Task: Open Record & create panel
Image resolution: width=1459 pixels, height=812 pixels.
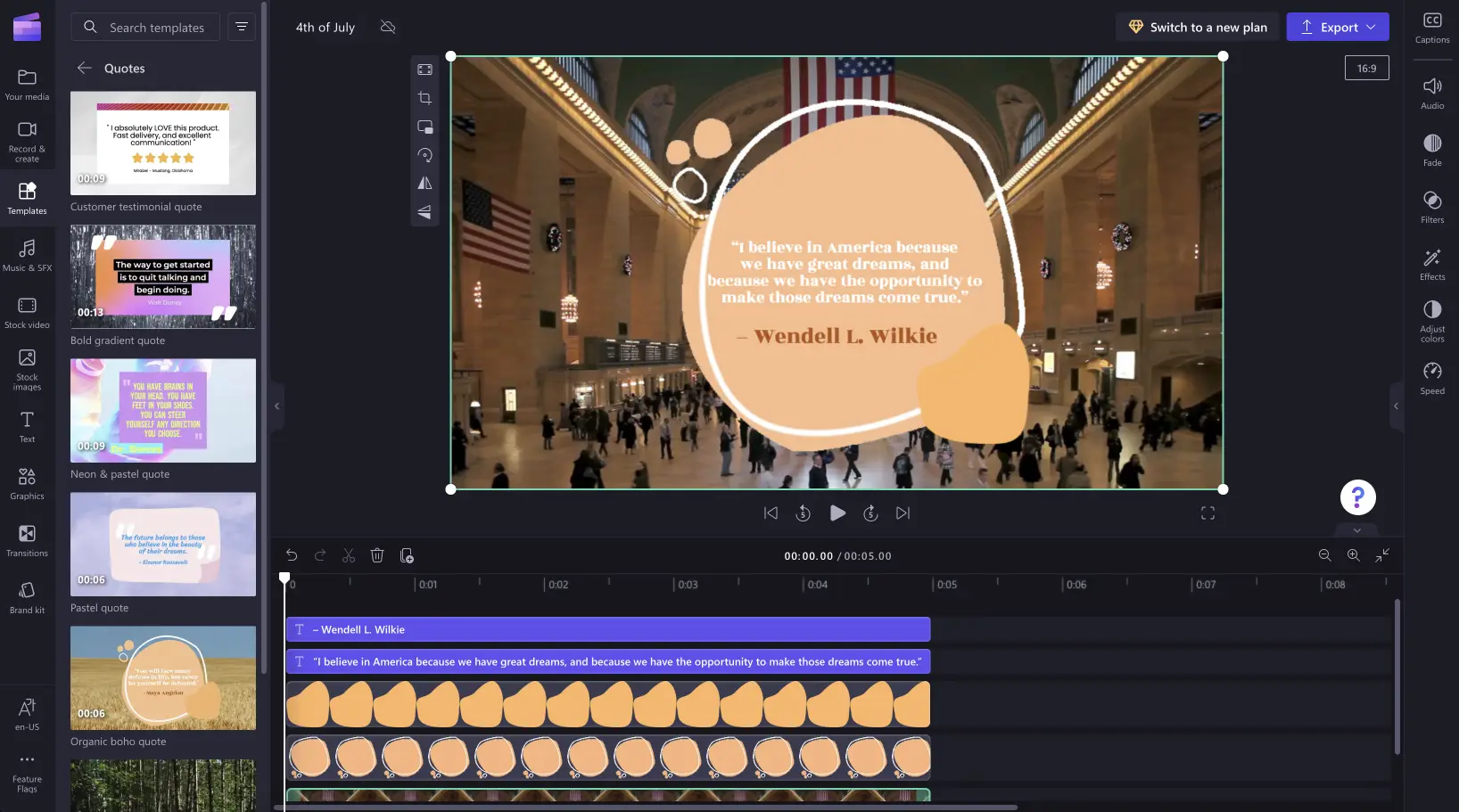Action: click(27, 142)
